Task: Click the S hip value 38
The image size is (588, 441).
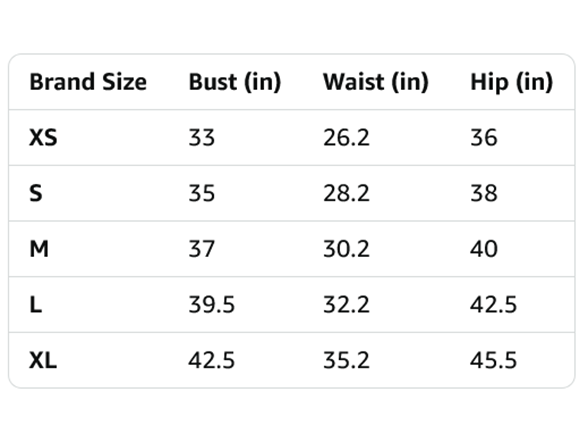Action: (484, 193)
